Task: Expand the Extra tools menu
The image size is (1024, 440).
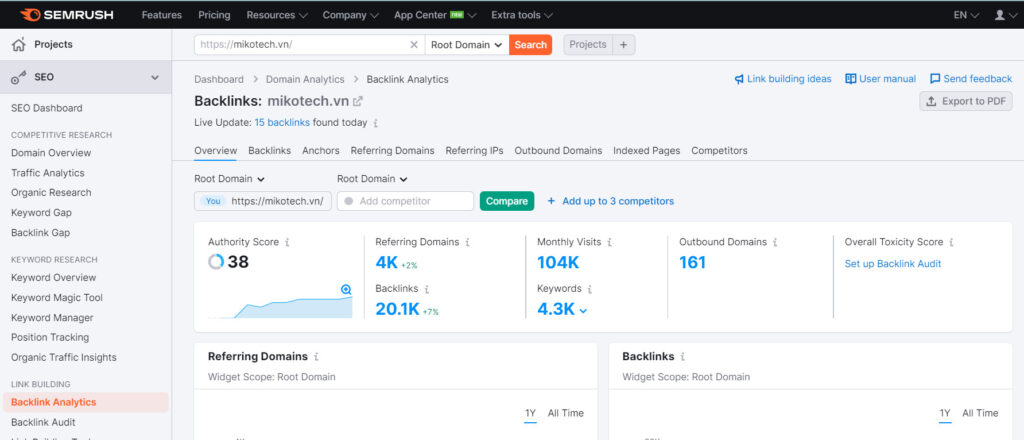Action: click(x=522, y=14)
